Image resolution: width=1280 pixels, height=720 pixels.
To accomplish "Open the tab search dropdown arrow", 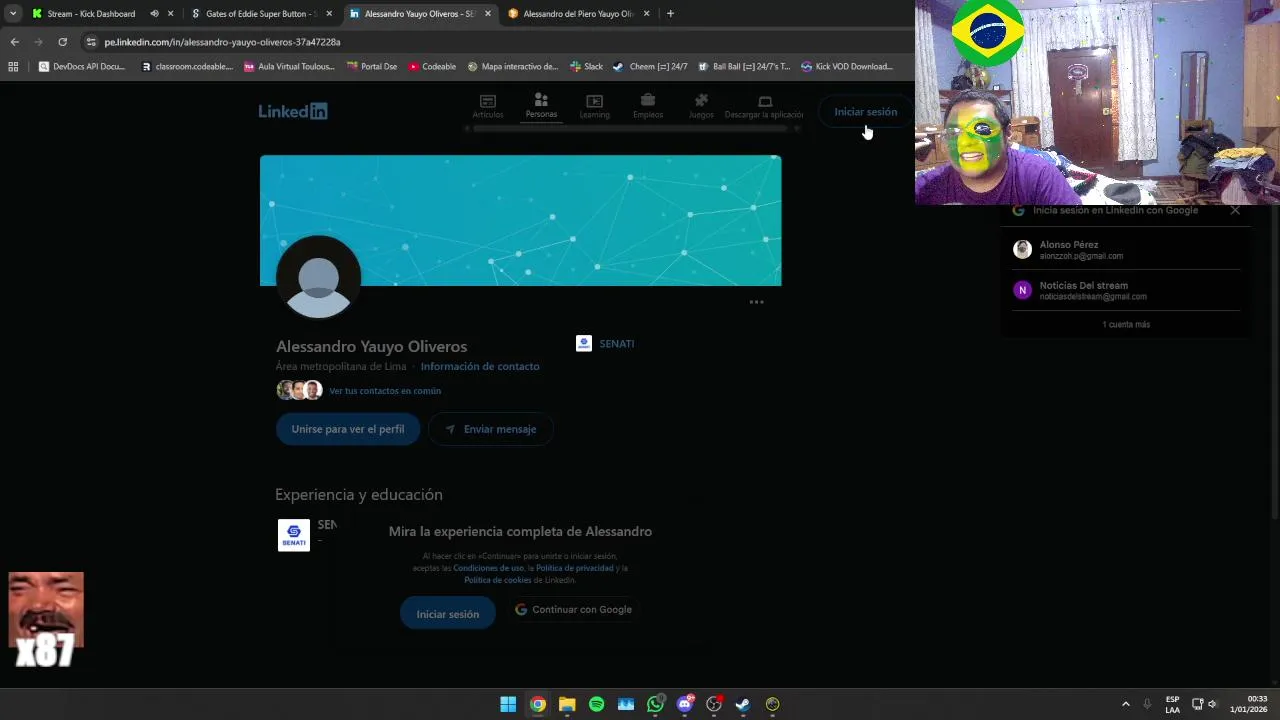I will (x=13, y=14).
